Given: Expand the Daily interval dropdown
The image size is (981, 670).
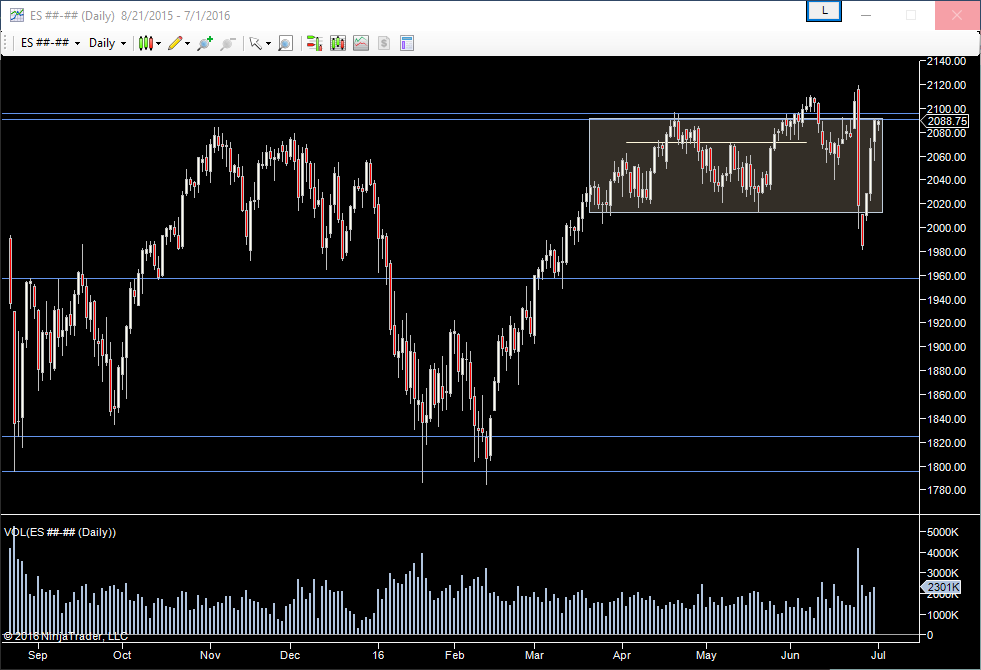Looking at the screenshot, I should pyautogui.click(x=108, y=43).
